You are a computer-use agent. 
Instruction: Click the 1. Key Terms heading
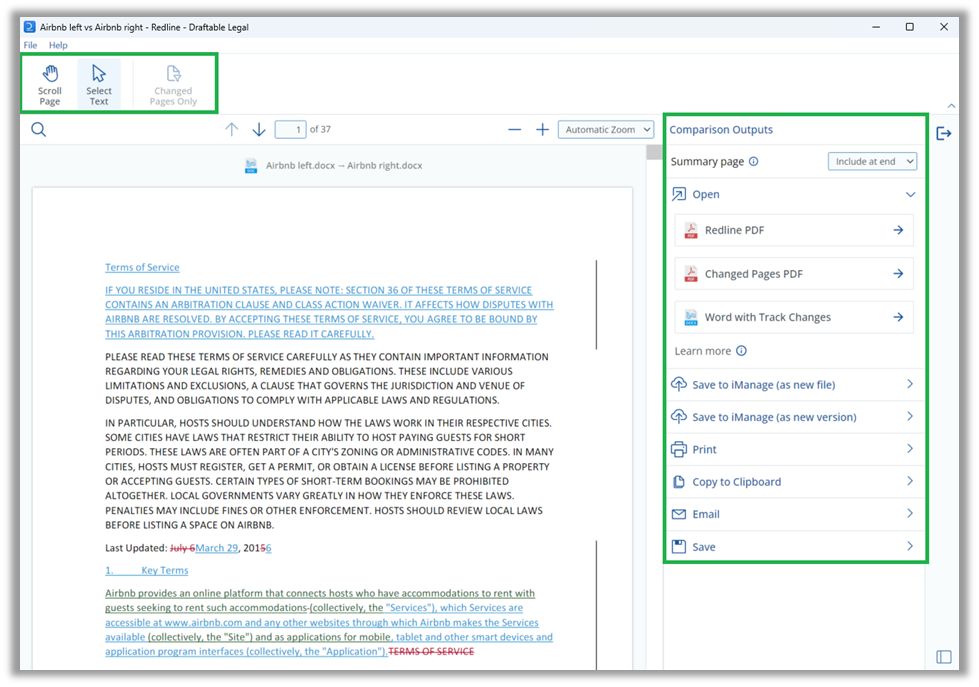click(147, 570)
